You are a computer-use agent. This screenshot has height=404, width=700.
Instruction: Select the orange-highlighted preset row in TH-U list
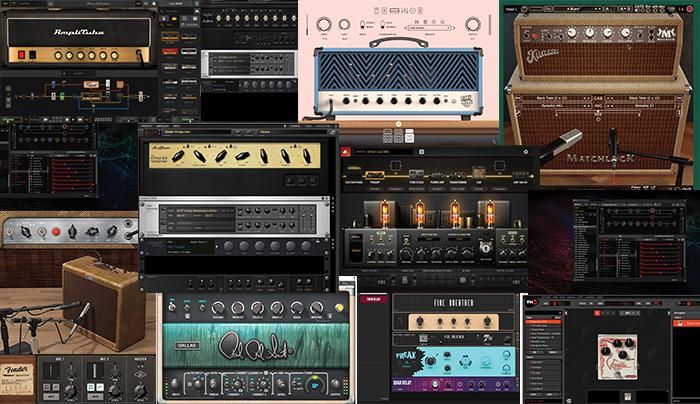544,321
